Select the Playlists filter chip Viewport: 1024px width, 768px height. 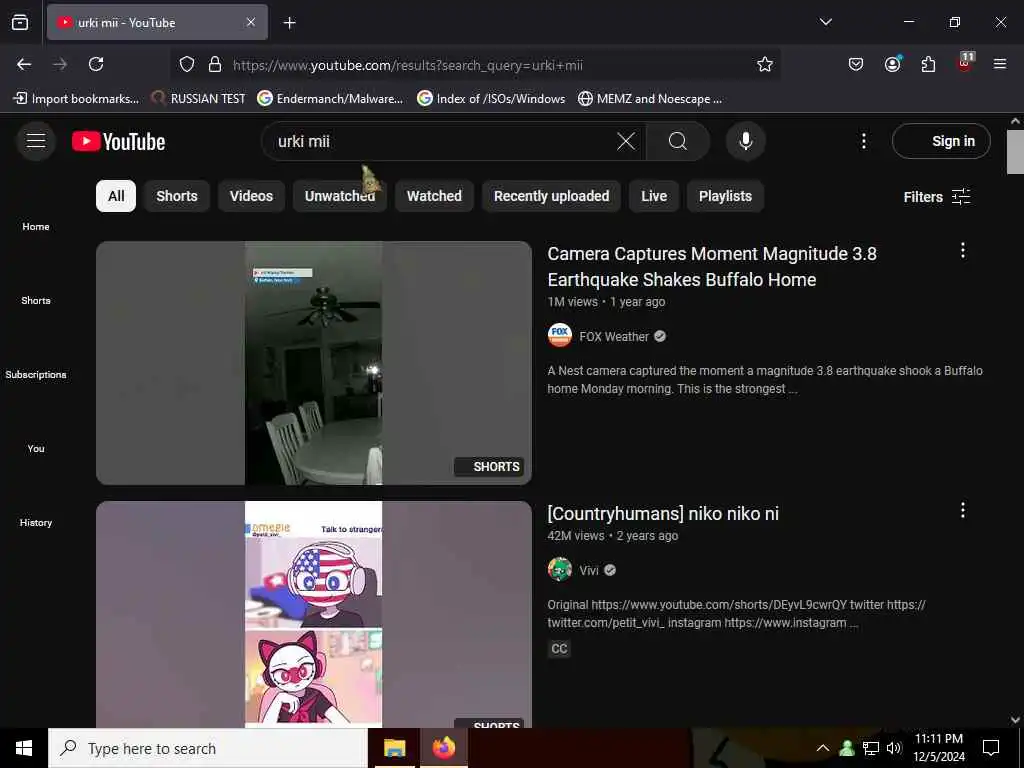click(725, 196)
